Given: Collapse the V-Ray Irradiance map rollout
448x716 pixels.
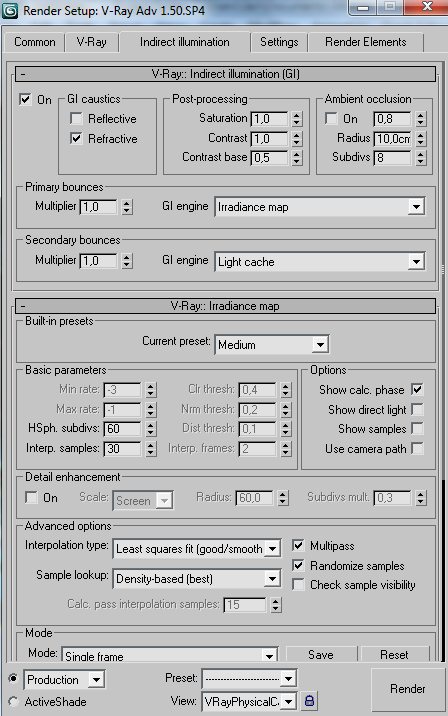Looking at the screenshot, I should pos(225,306).
